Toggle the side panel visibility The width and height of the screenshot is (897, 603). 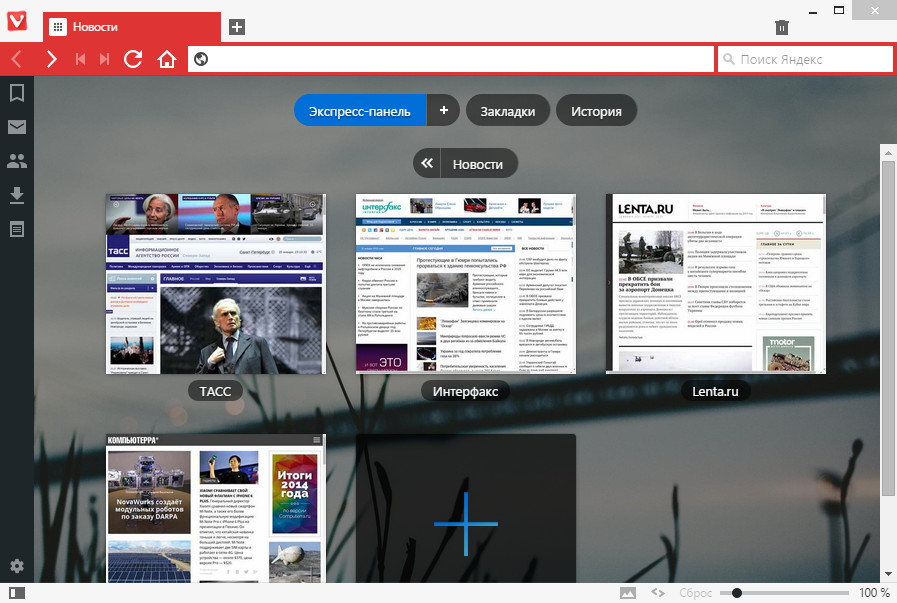coord(17,593)
